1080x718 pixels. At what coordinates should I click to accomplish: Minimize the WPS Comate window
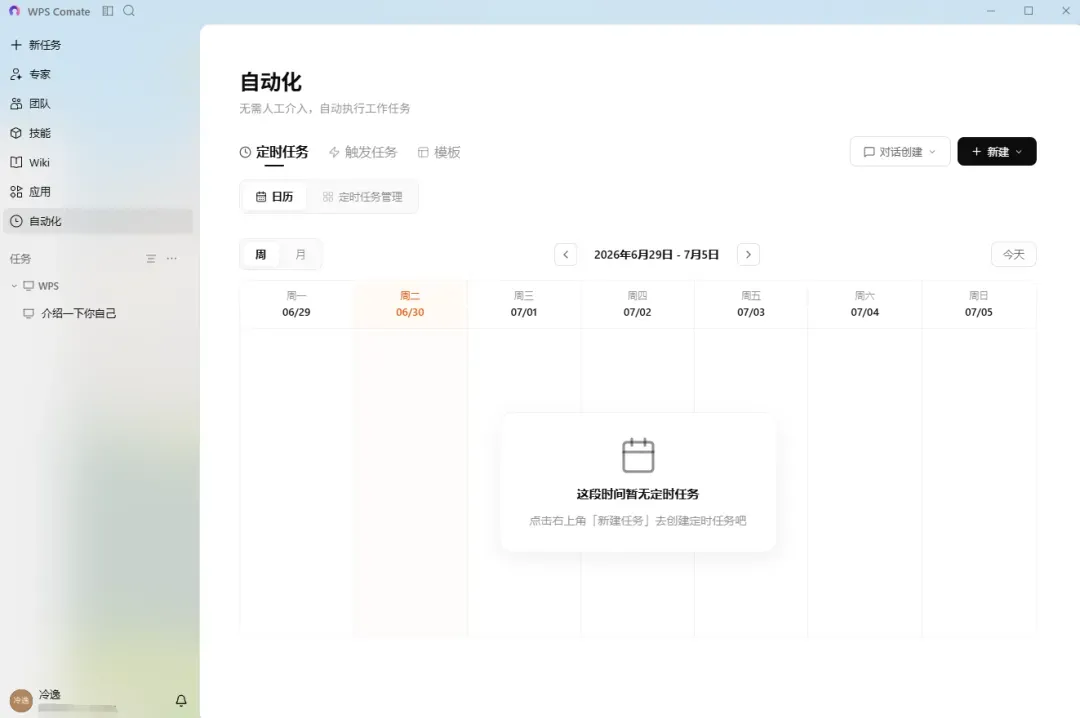[991, 11]
